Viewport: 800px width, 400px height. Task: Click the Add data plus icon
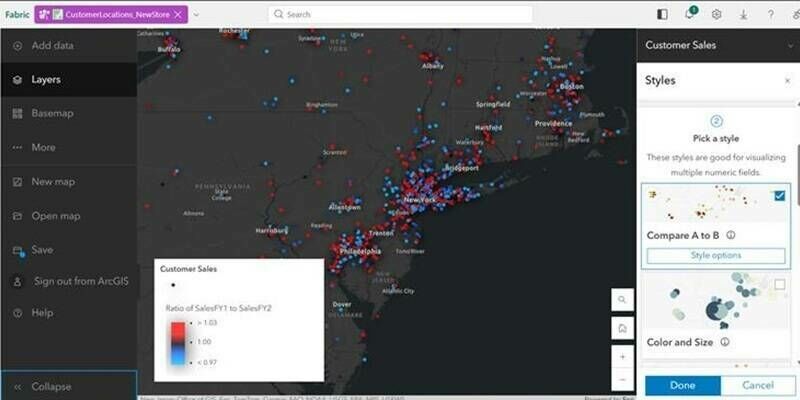(x=18, y=46)
